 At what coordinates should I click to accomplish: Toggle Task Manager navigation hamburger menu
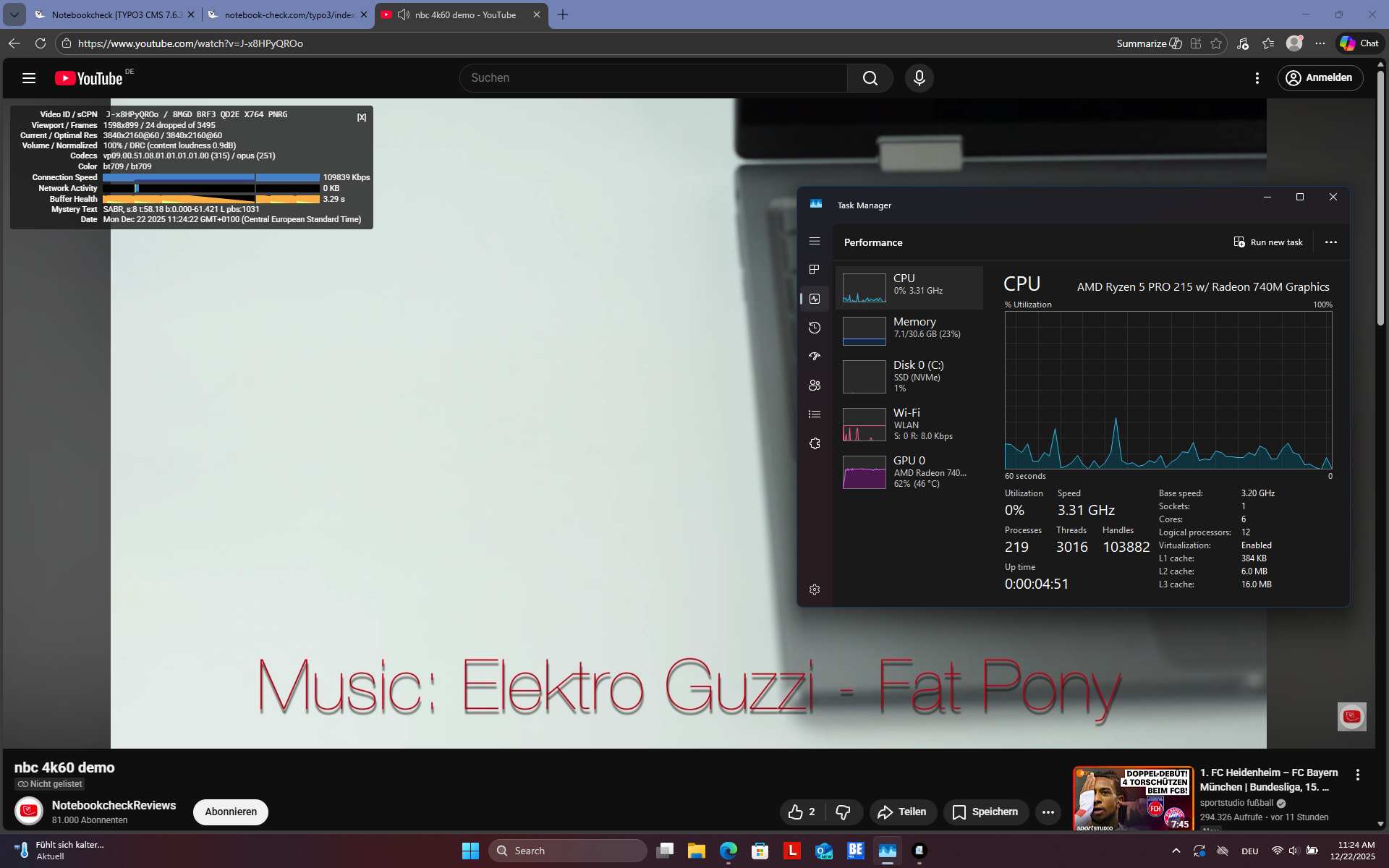[x=815, y=242]
